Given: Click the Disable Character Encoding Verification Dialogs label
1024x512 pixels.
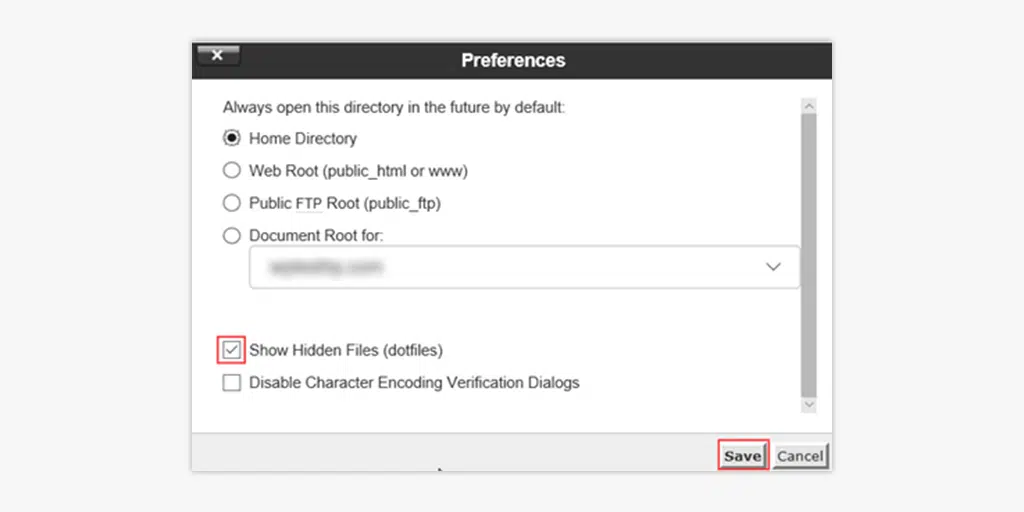Looking at the screenshot, I should (414, 382).
